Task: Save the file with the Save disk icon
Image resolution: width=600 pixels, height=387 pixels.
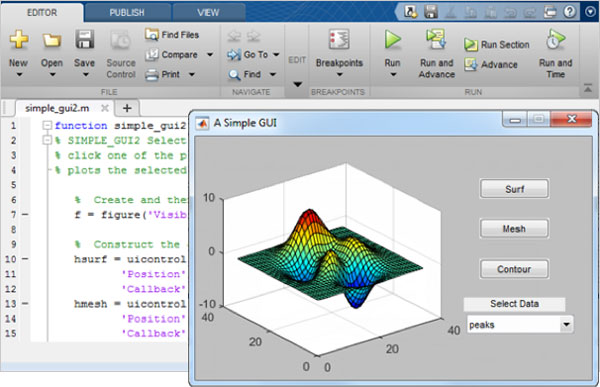Action: coord(85,39)
